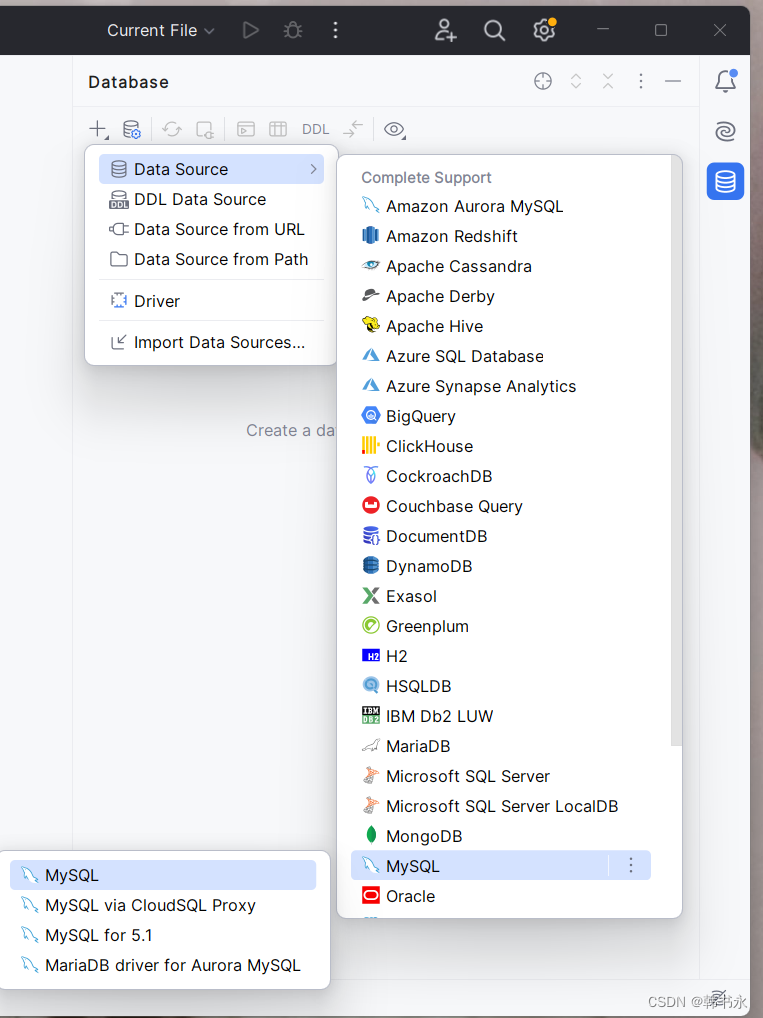The width and height of the screenshot is (763, 1018).
Task: Select DynamoDB data source
Action: pos(501,566)
